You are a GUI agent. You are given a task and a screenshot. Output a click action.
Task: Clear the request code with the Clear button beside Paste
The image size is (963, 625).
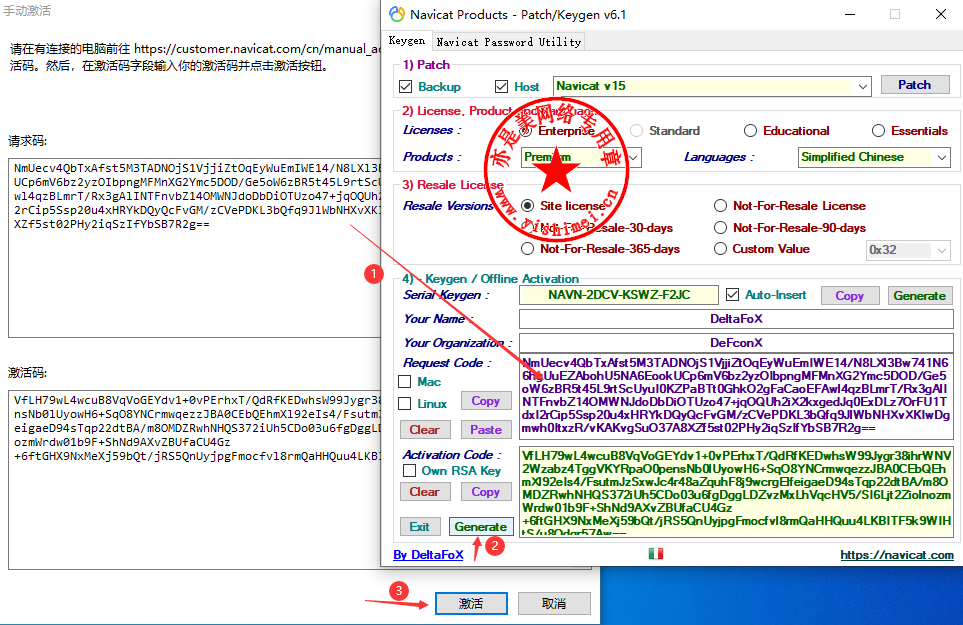(x=424, y=430)
